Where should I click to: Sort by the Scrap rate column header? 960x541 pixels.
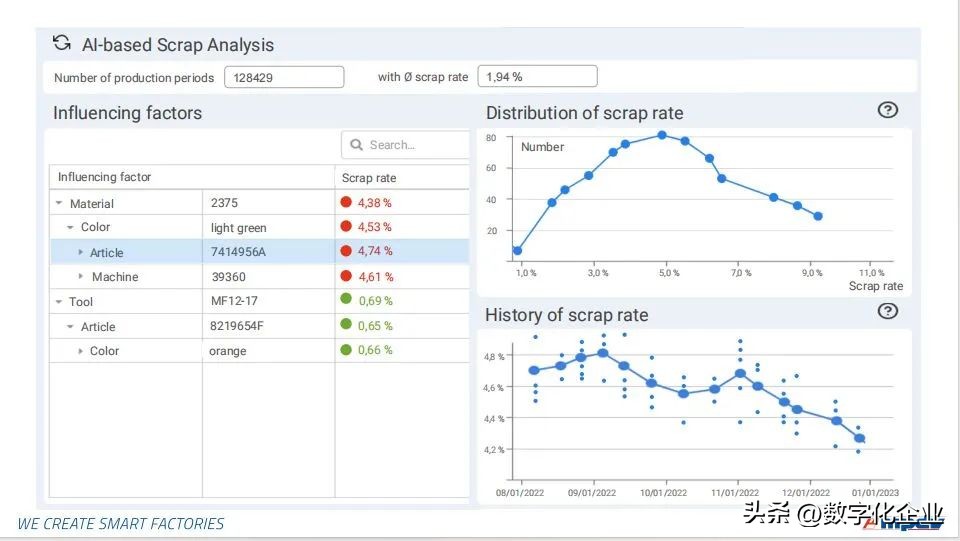(369, 178)
